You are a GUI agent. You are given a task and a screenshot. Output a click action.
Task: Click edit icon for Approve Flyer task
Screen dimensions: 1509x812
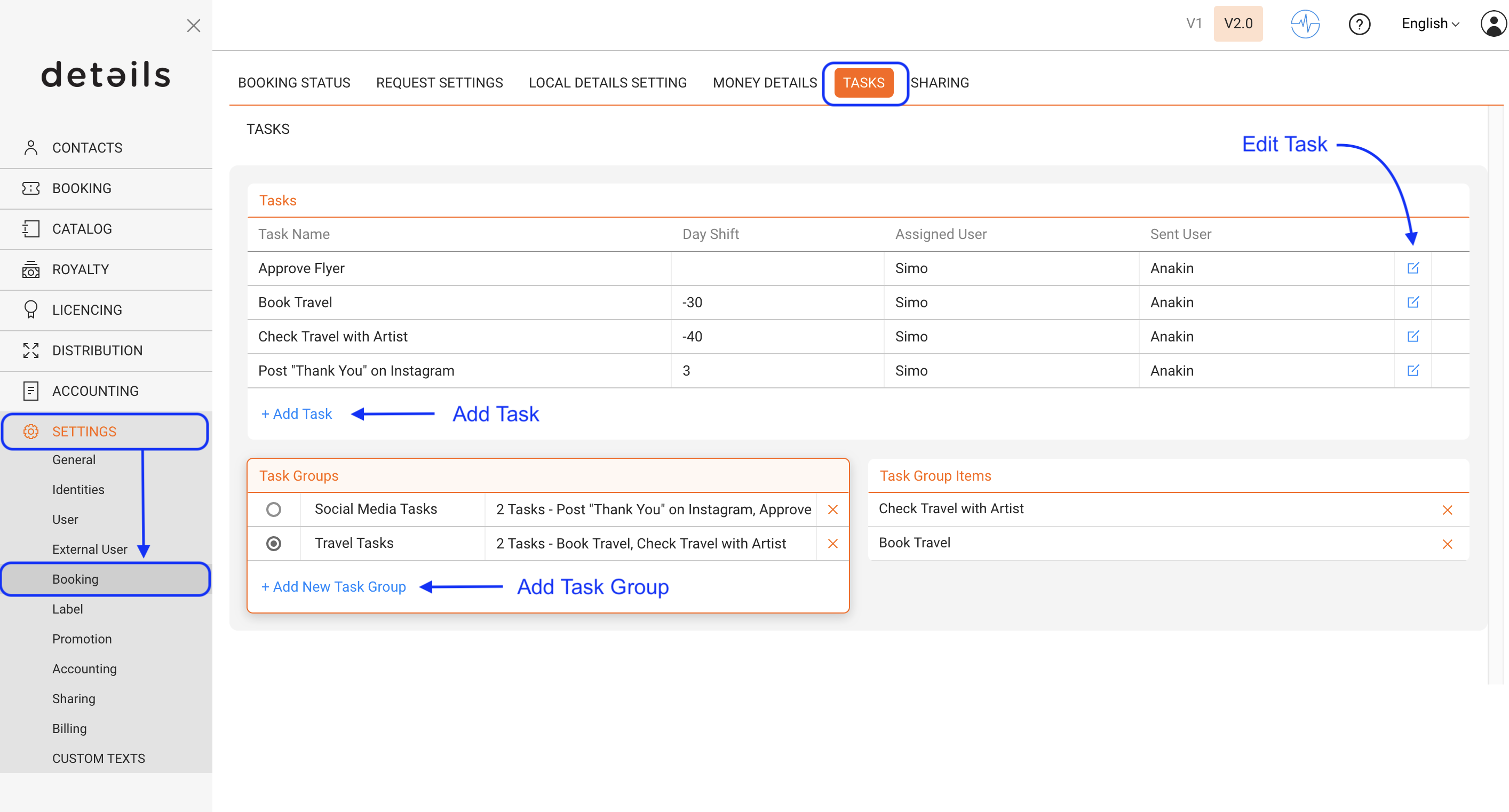coord(1412,268)
